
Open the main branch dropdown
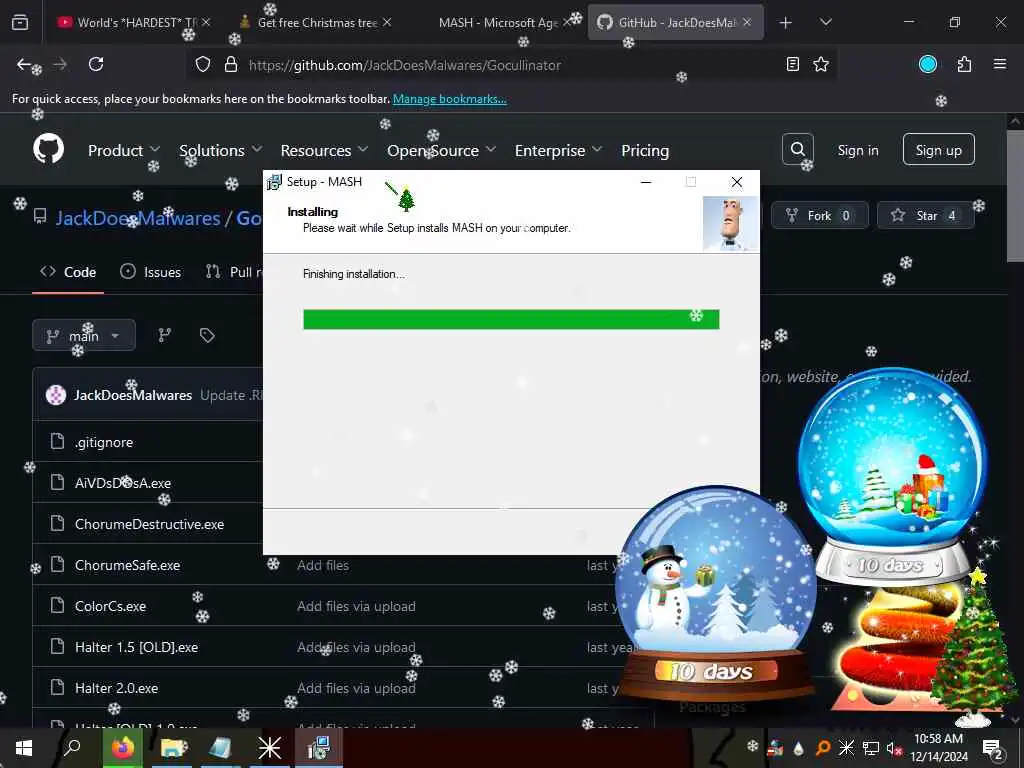(x=84, y=335)
